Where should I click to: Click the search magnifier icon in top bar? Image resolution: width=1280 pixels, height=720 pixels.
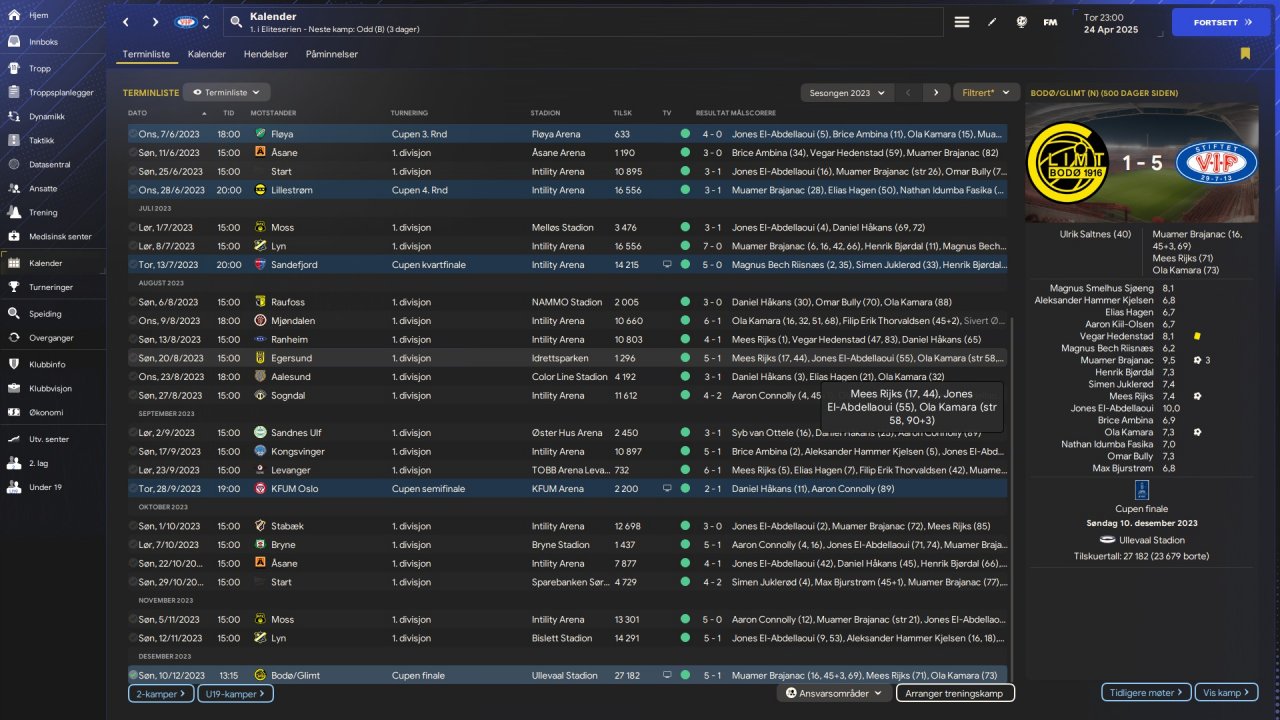pos(235,21)
